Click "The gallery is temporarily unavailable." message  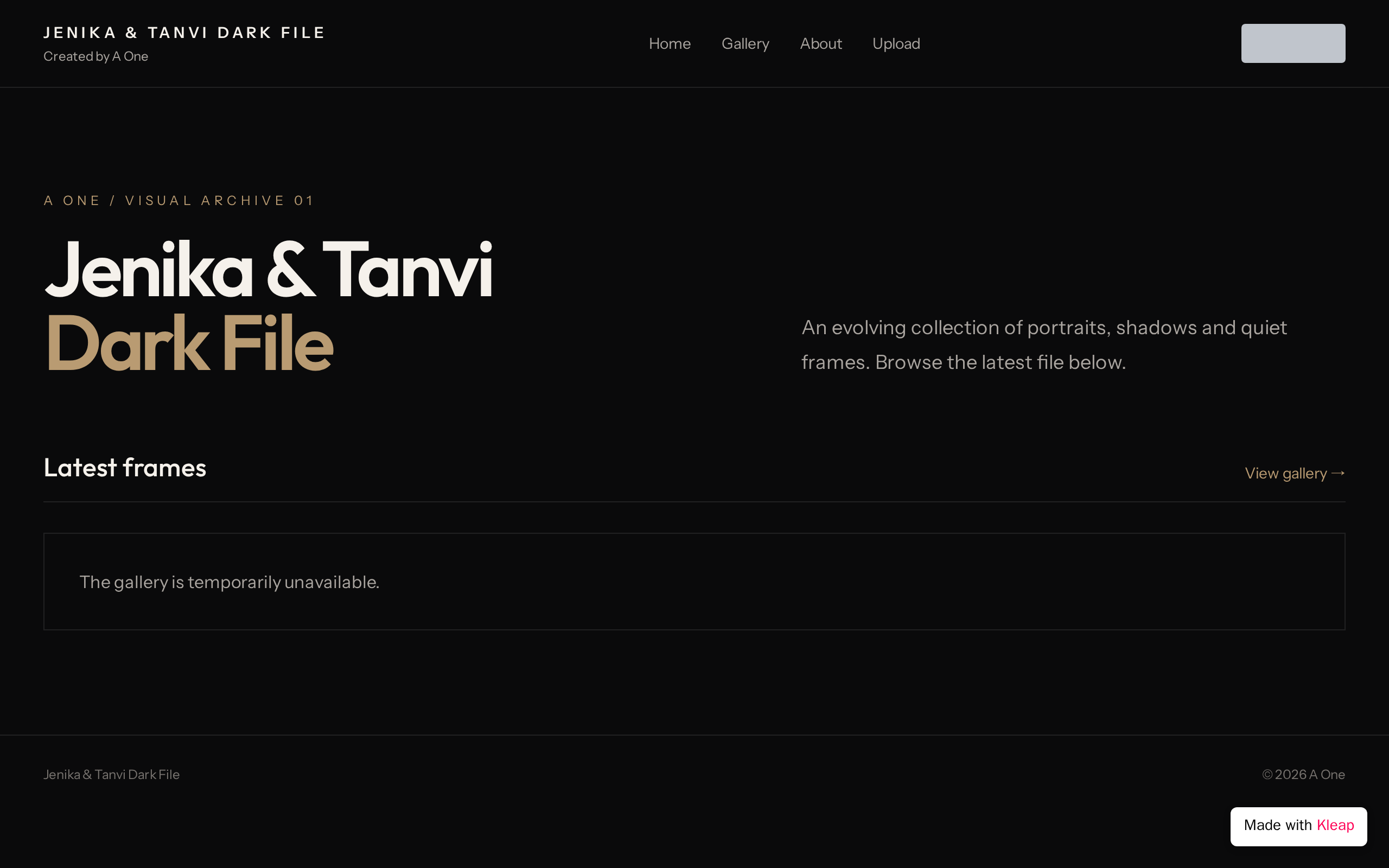tap(229, 582)
